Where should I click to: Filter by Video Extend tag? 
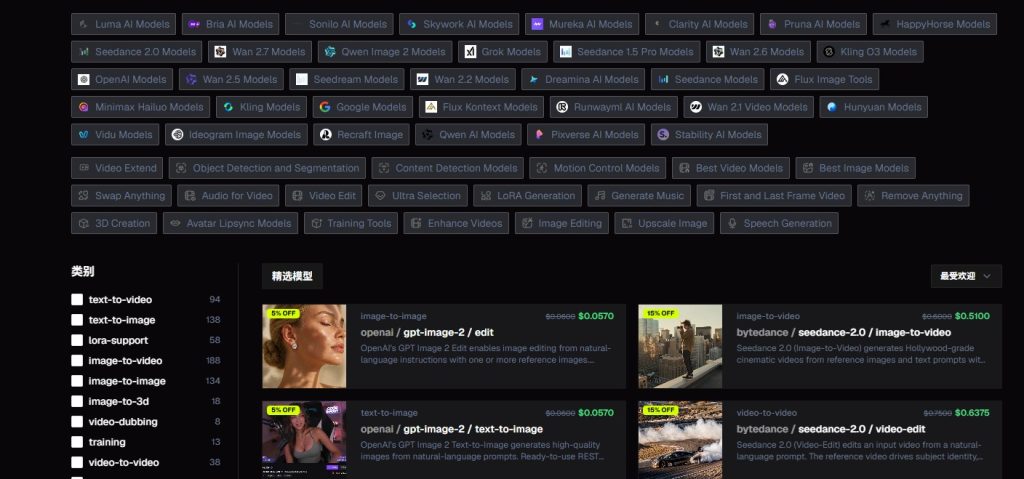(118, 168)
